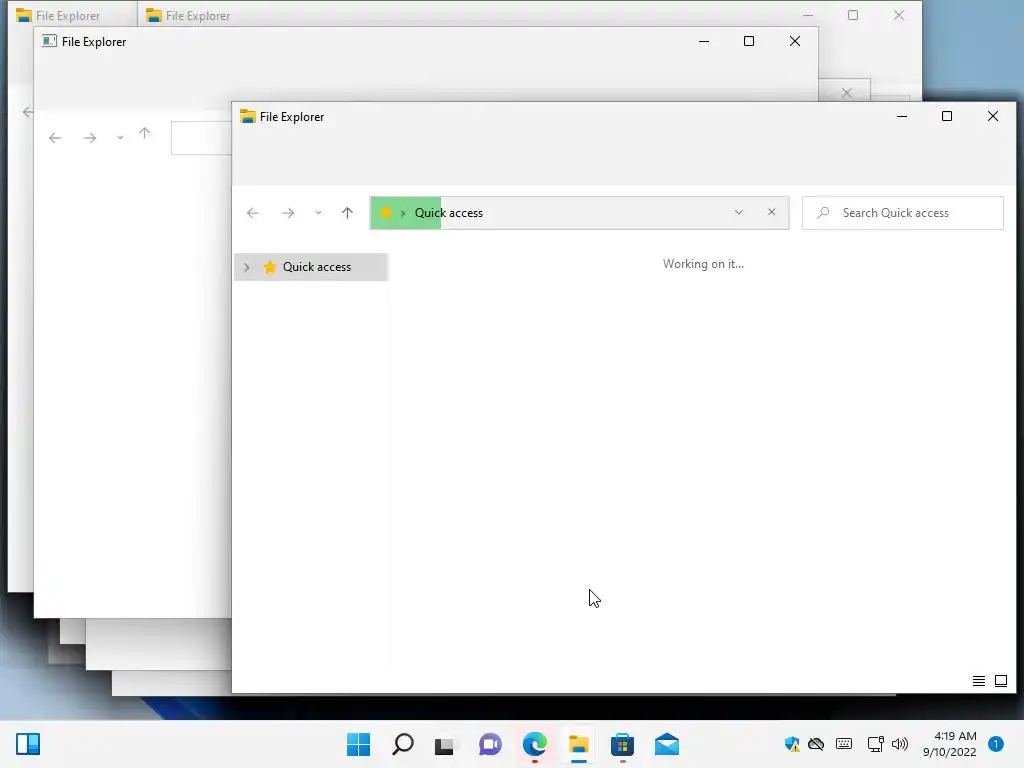Click title of second background File Explorer window

198,16
